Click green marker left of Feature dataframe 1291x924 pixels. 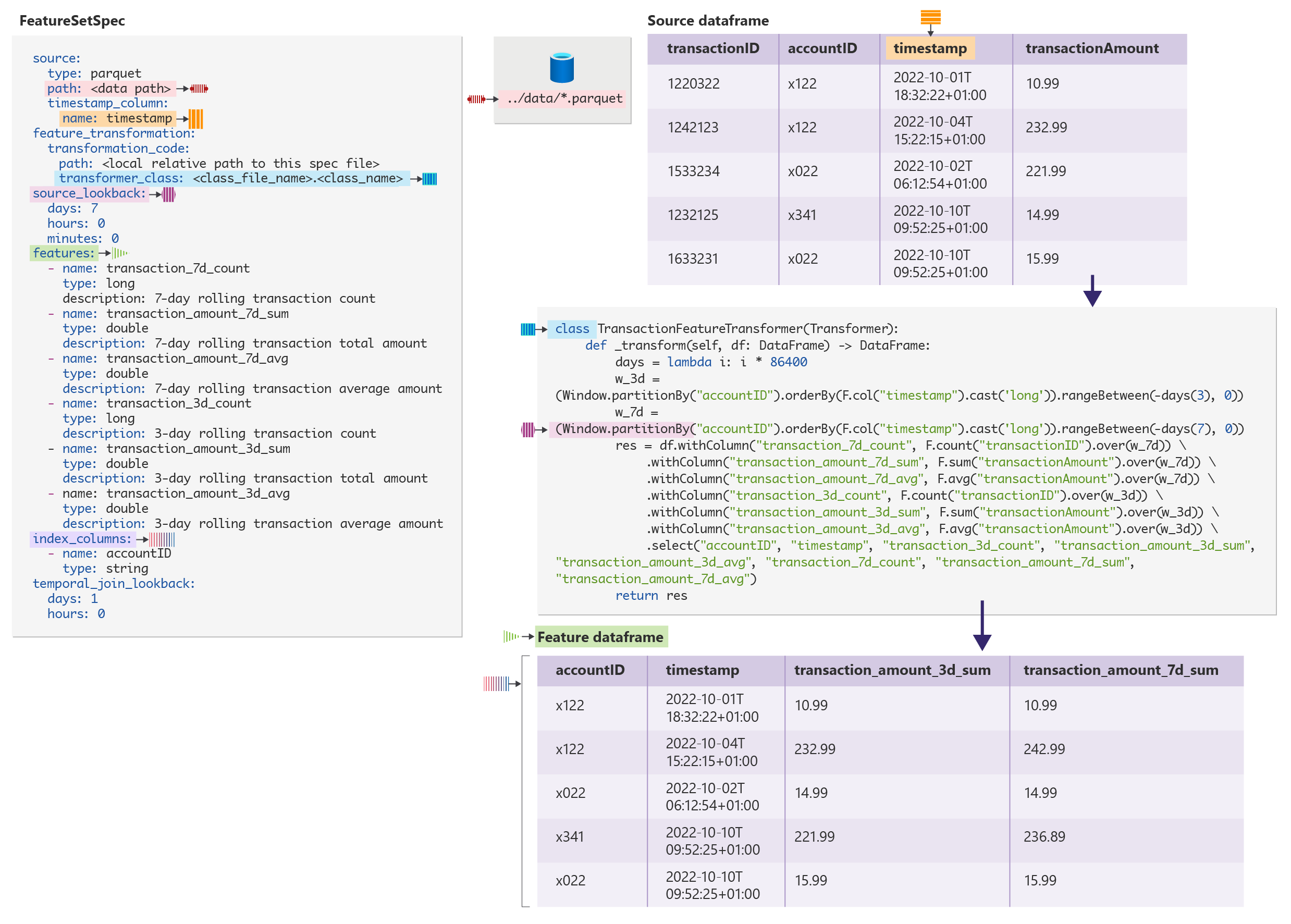[511, 636]
